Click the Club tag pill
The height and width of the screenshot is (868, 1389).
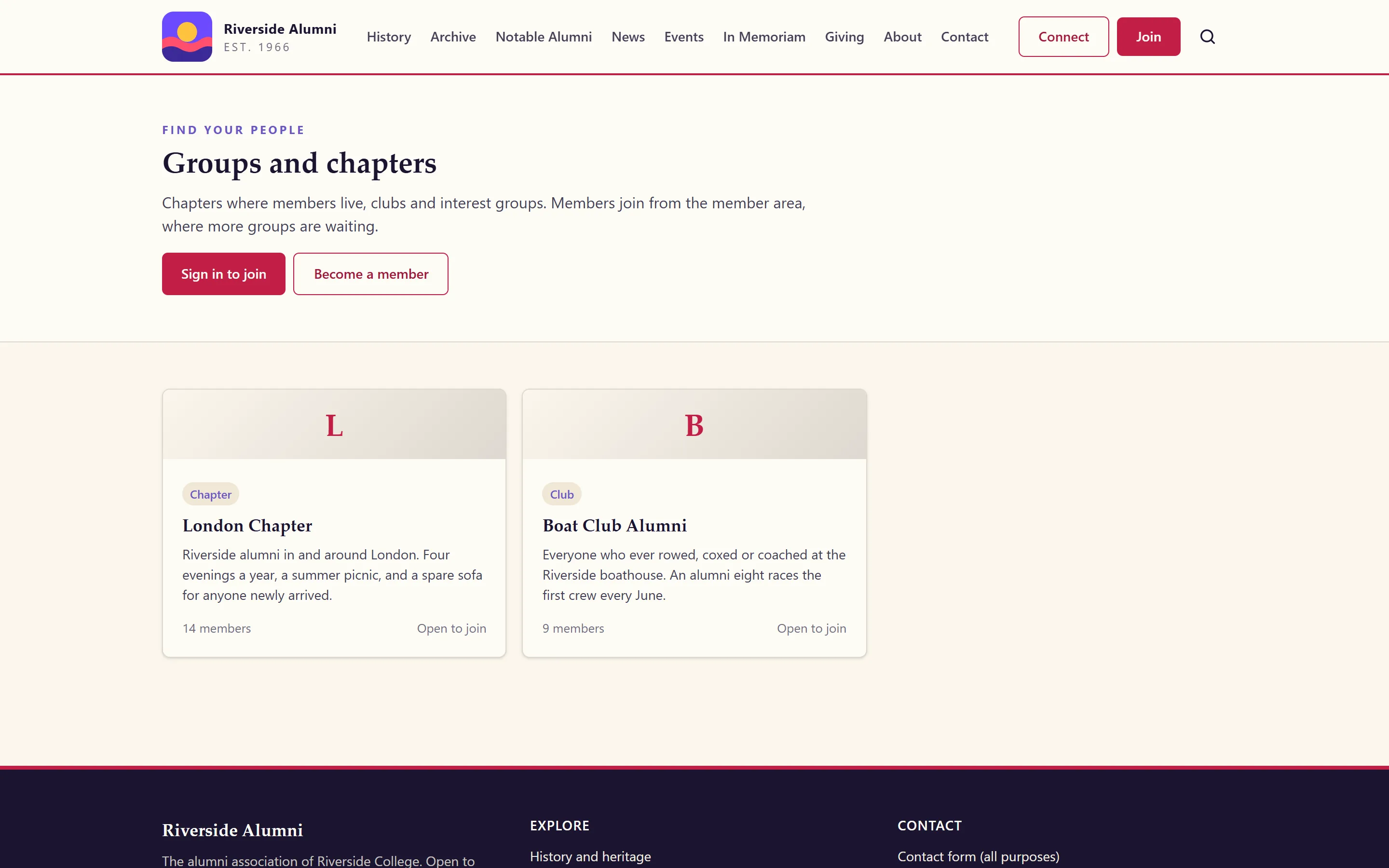pos(562,494)
